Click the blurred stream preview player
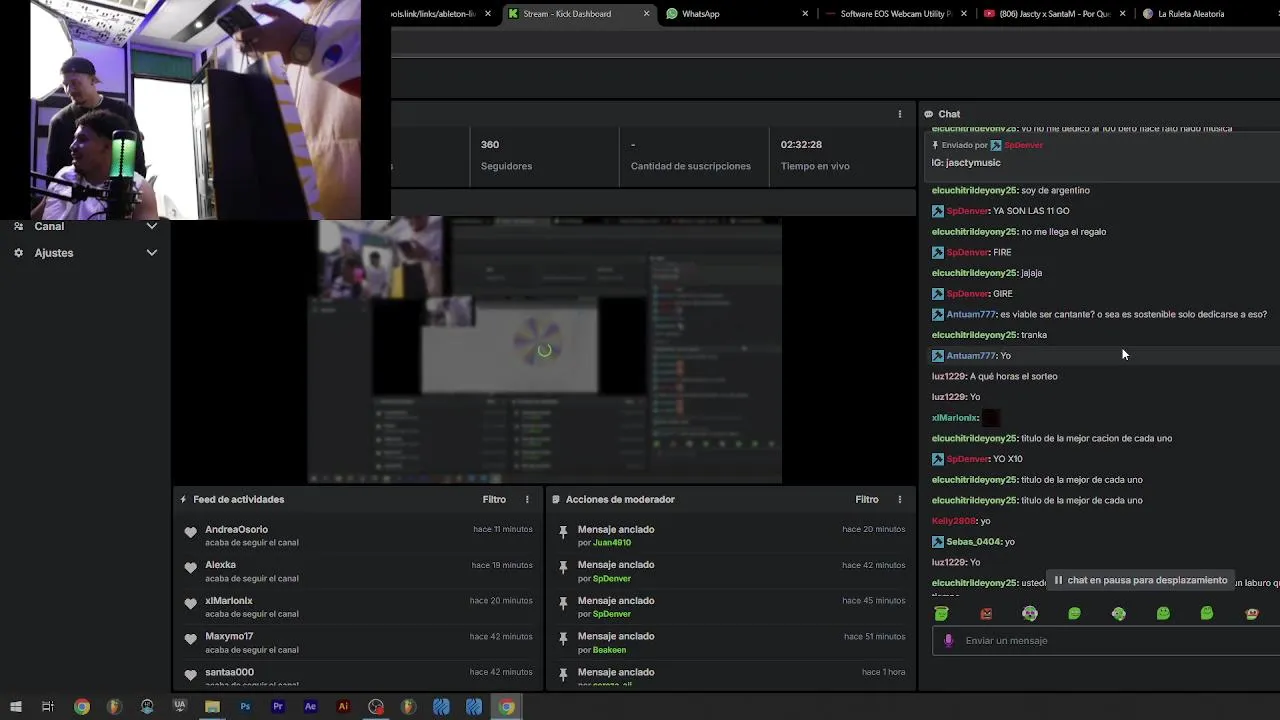This screenshot has height=720, width=1280. [544, 350]
